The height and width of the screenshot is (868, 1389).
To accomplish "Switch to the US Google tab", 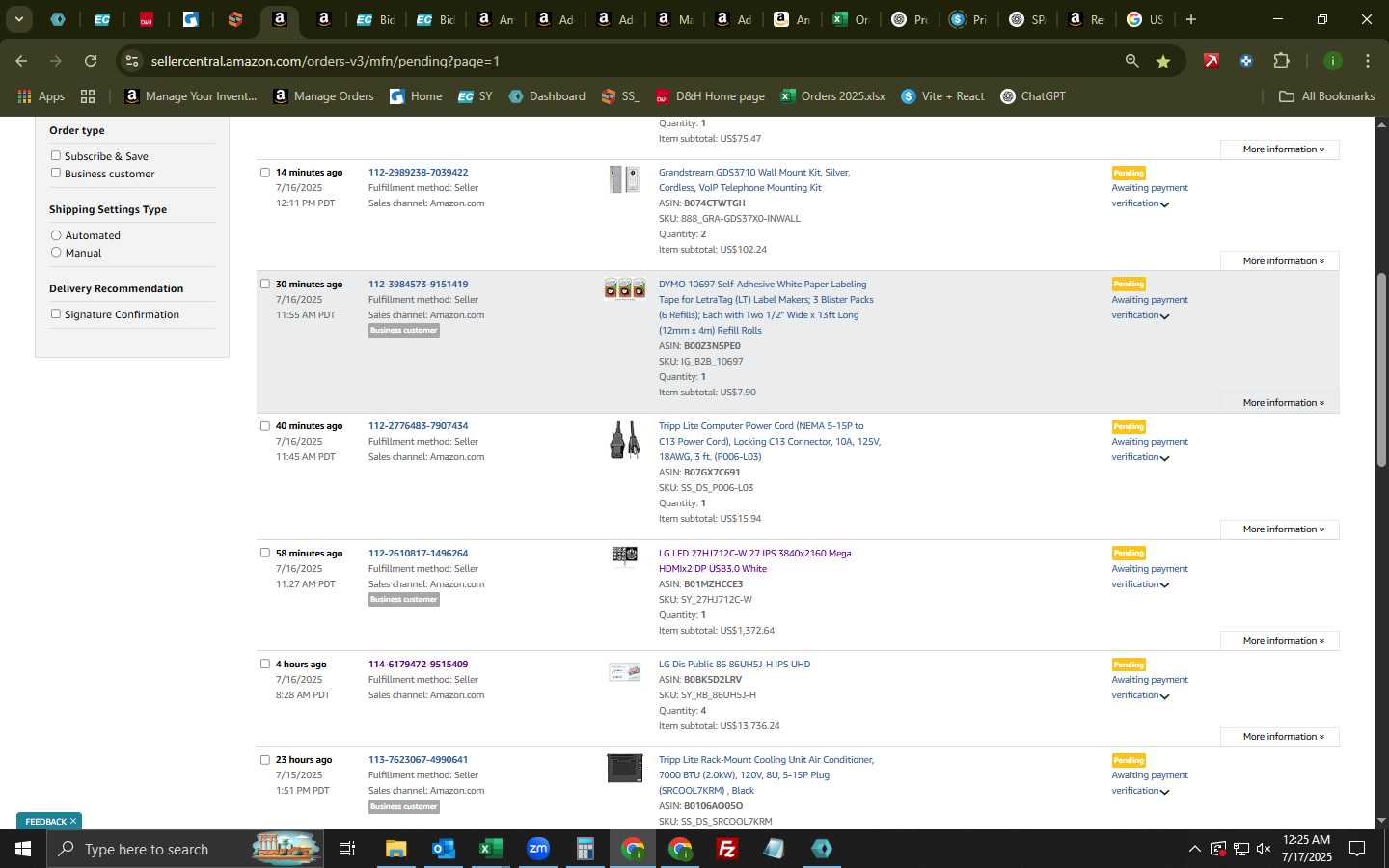I will 1145,19.
